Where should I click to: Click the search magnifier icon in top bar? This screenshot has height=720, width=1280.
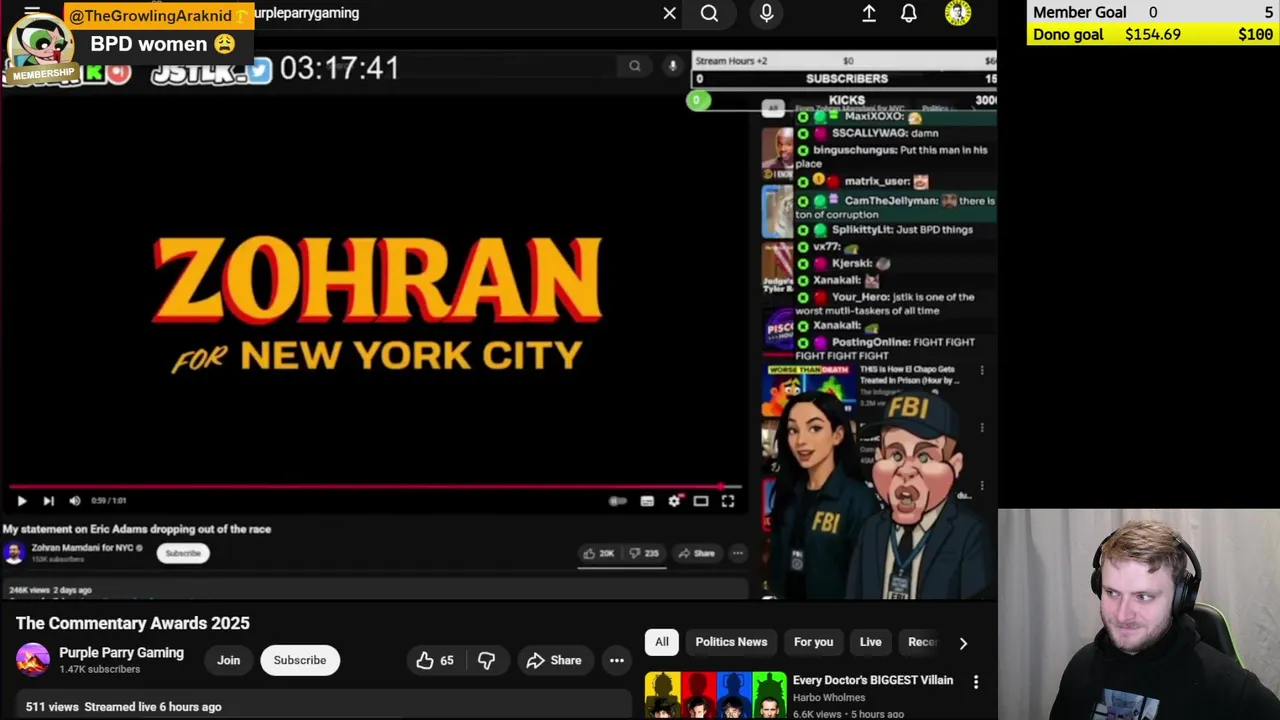click(x=709, y=13)
